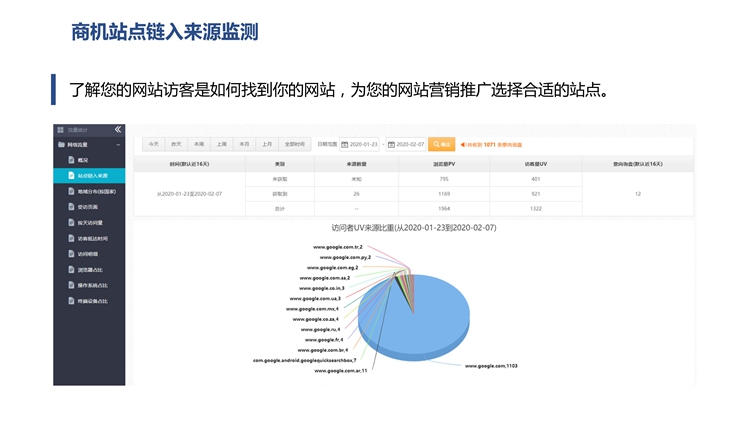Click the icon beside 地域分布(按国家)

[70, 191]
